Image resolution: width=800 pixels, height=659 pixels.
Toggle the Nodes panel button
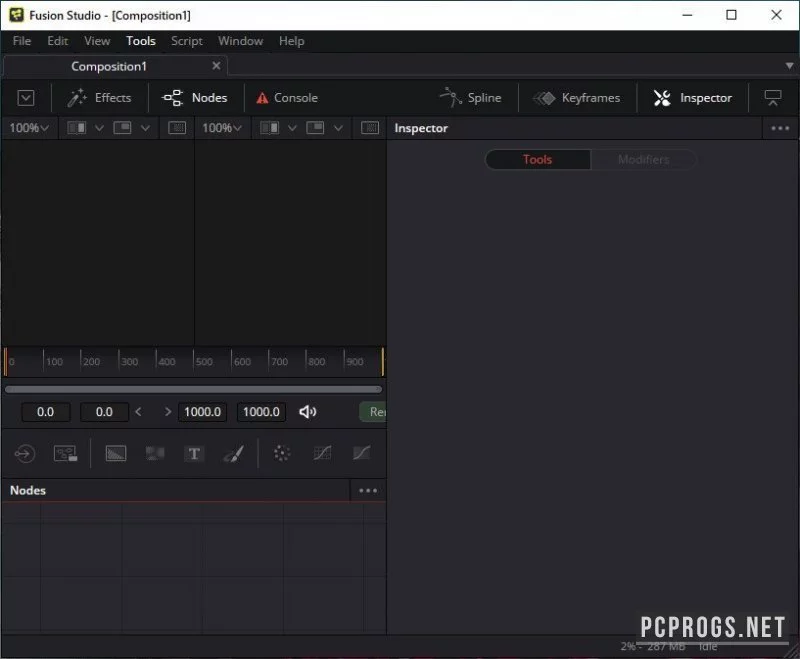point(194,98)
